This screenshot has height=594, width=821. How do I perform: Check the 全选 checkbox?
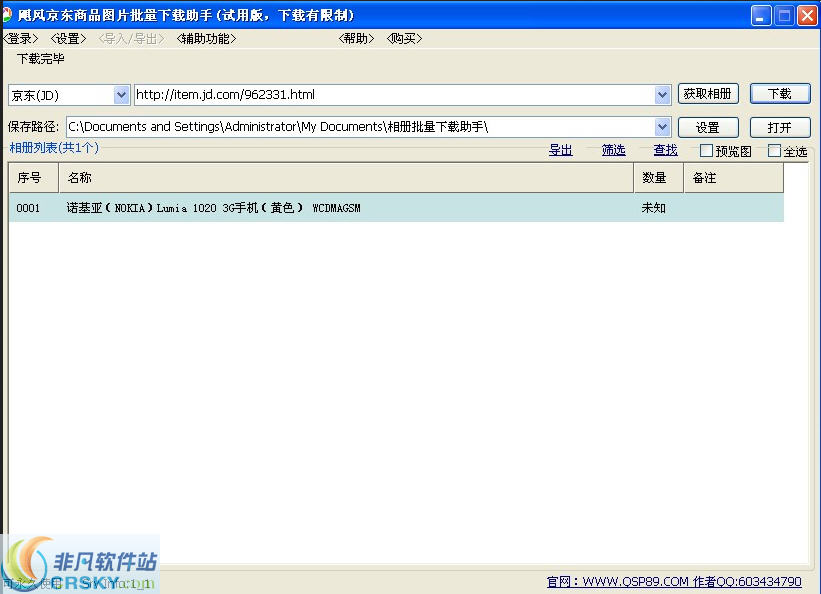point(774,151)
